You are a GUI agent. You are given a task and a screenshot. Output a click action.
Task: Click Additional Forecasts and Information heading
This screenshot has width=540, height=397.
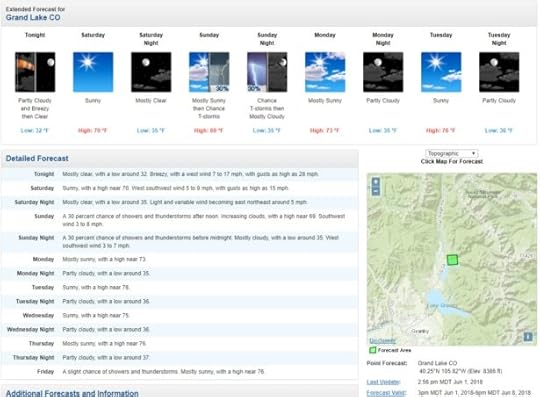pos(72,393)
